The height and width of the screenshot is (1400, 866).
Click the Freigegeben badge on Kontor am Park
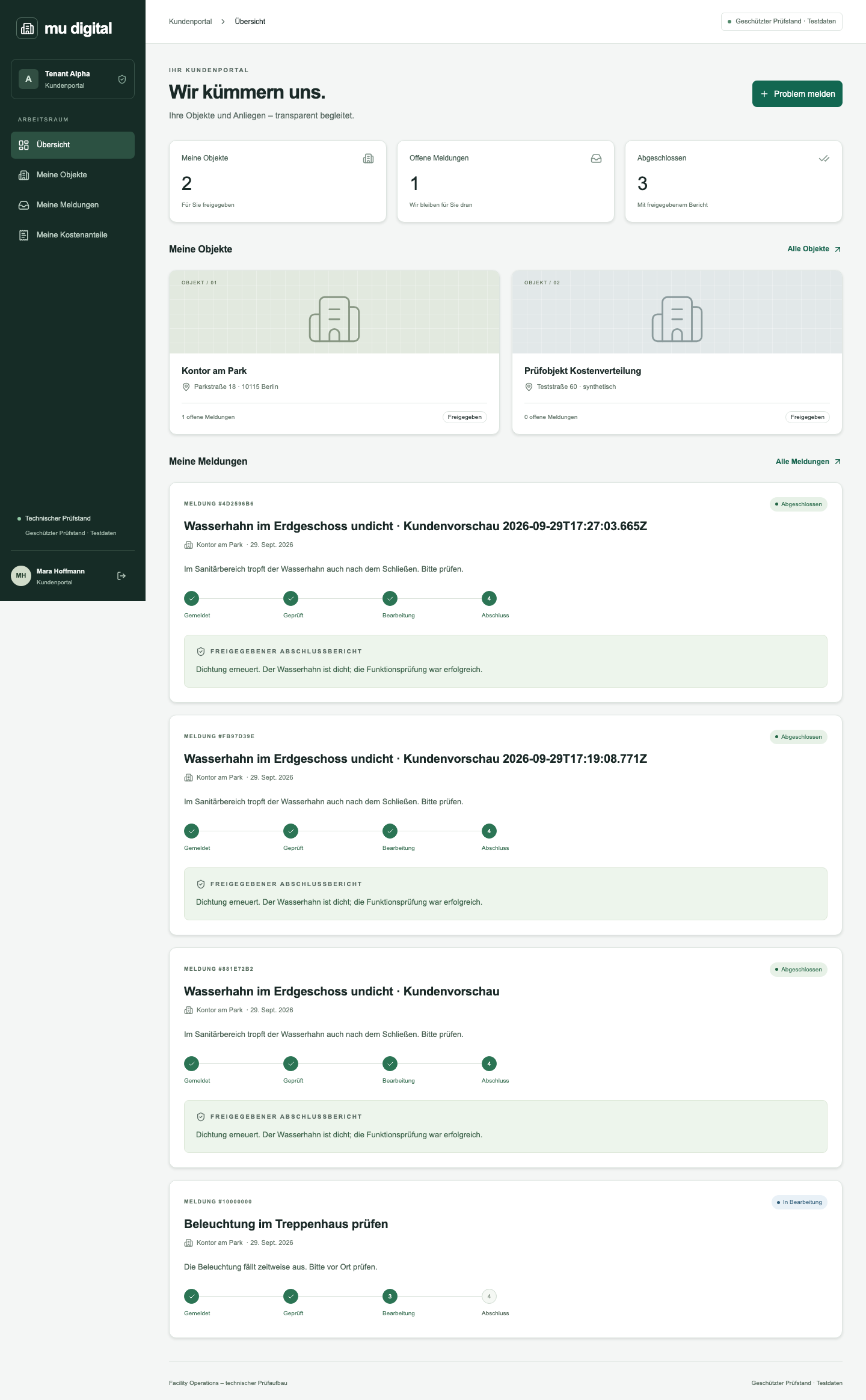pyautogui.click(x=465, y=417)
